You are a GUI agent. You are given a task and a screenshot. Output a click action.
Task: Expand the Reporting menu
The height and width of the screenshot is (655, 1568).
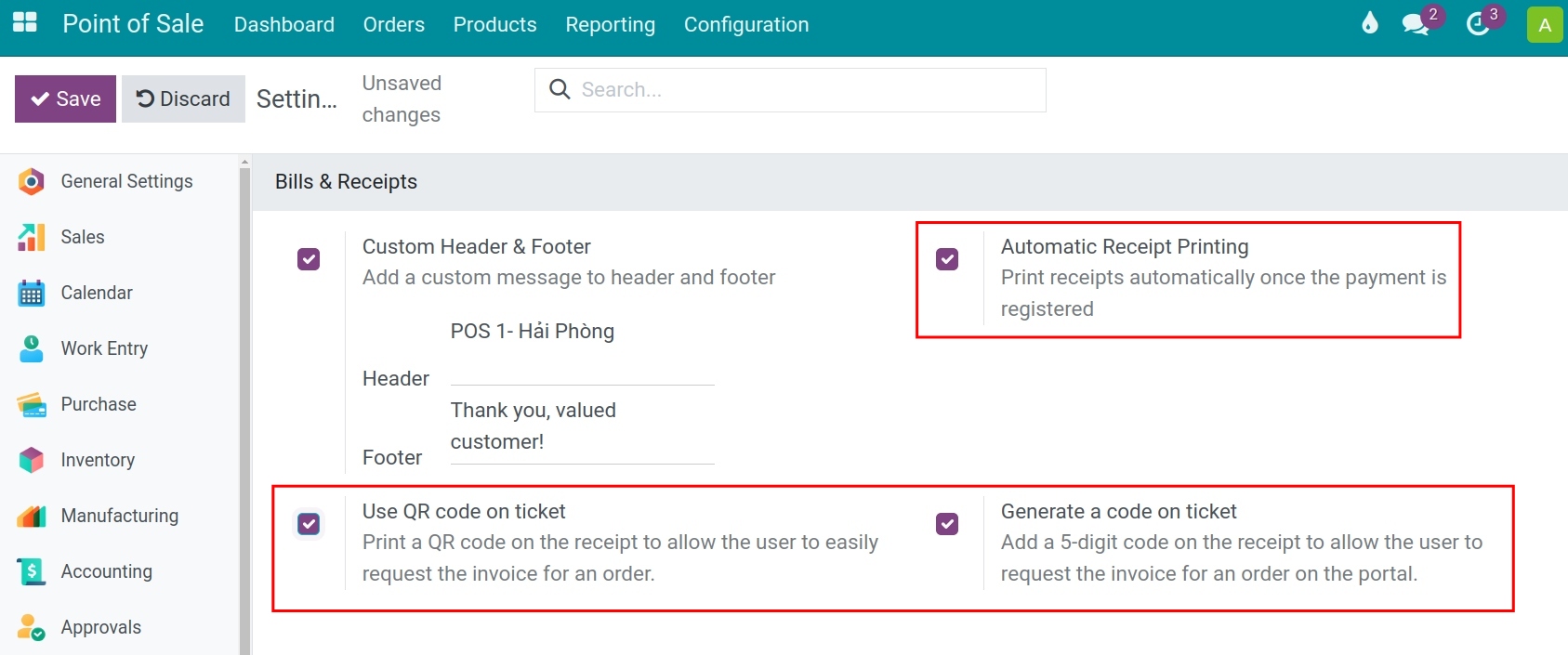point(610,25)
